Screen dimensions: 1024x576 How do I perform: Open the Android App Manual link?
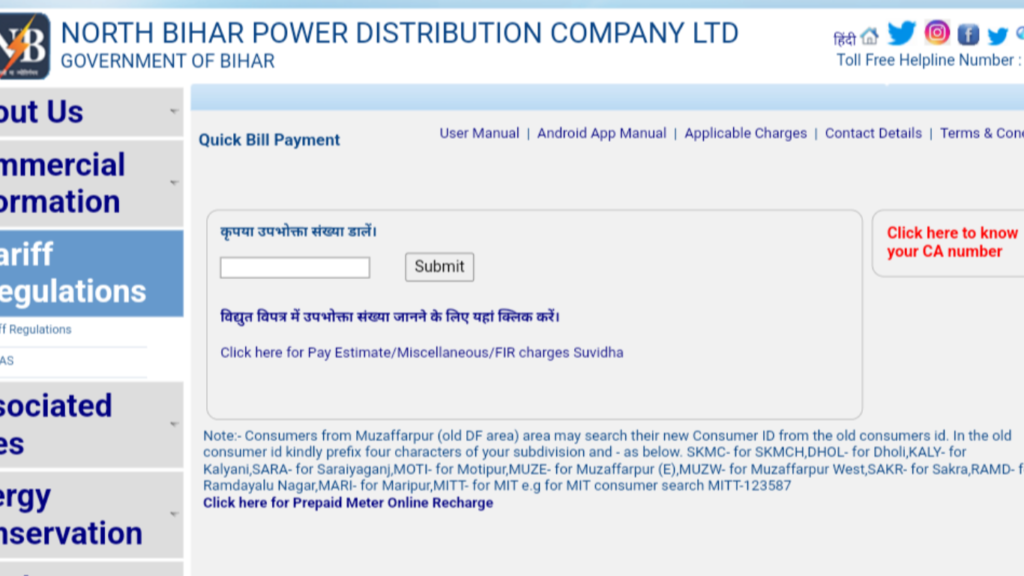[601, 133]
